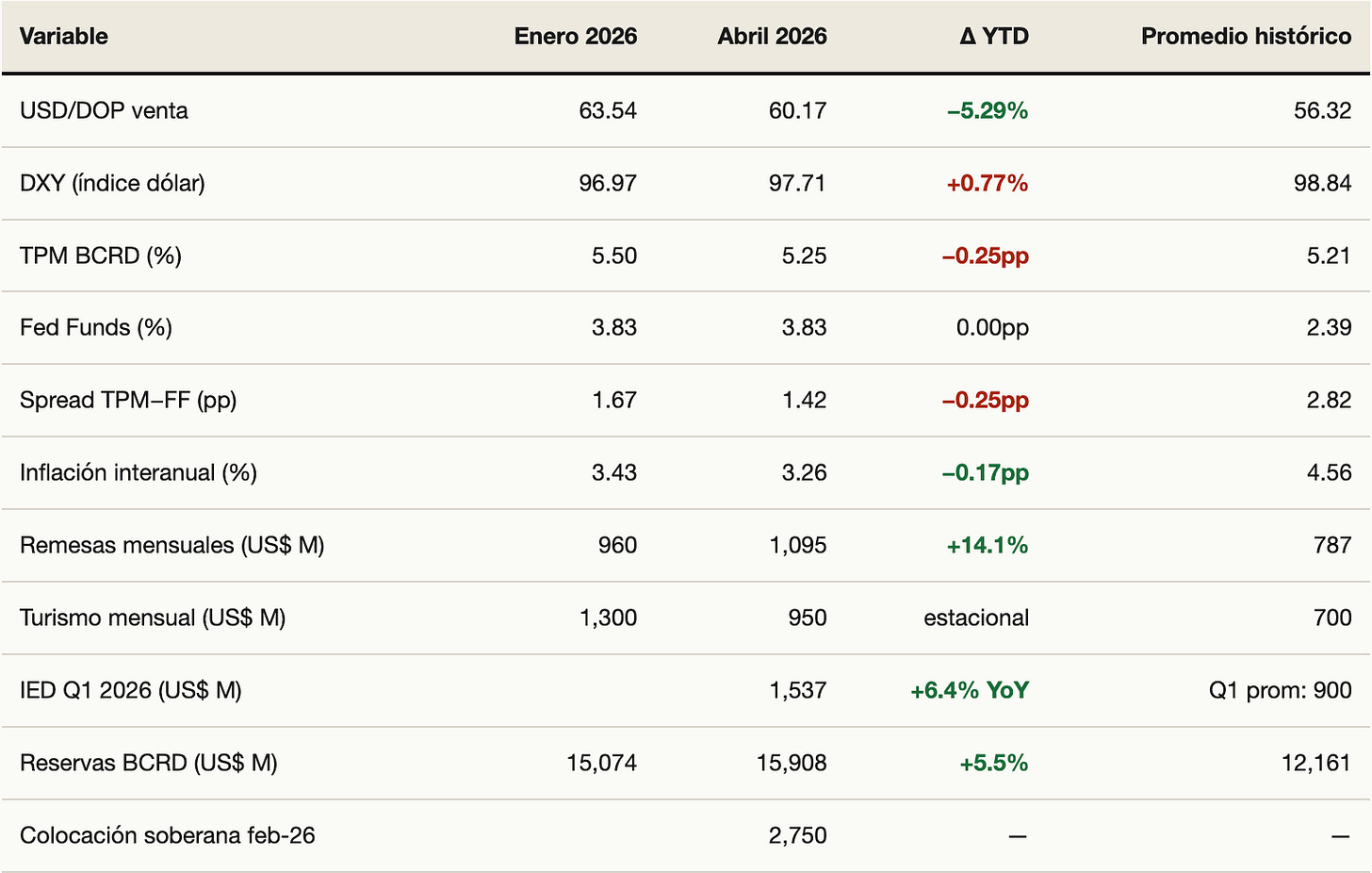Viewport: 1372px width, 873px height.
Task: Click the +0.77% red change value
Action: 988,183
